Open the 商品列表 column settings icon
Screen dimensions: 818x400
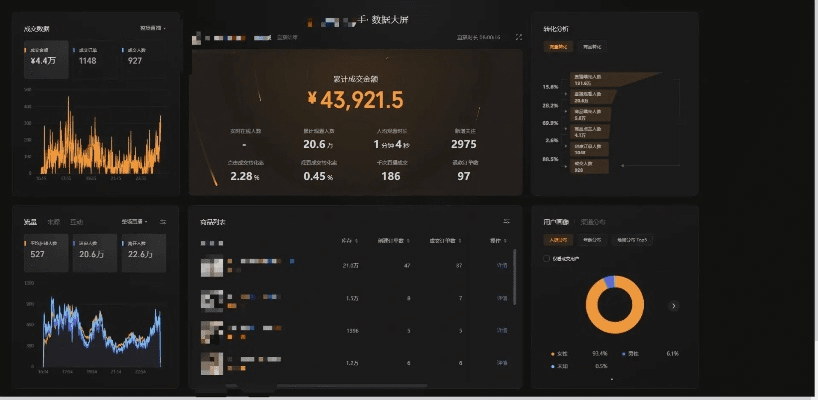[x=506, y=221]
